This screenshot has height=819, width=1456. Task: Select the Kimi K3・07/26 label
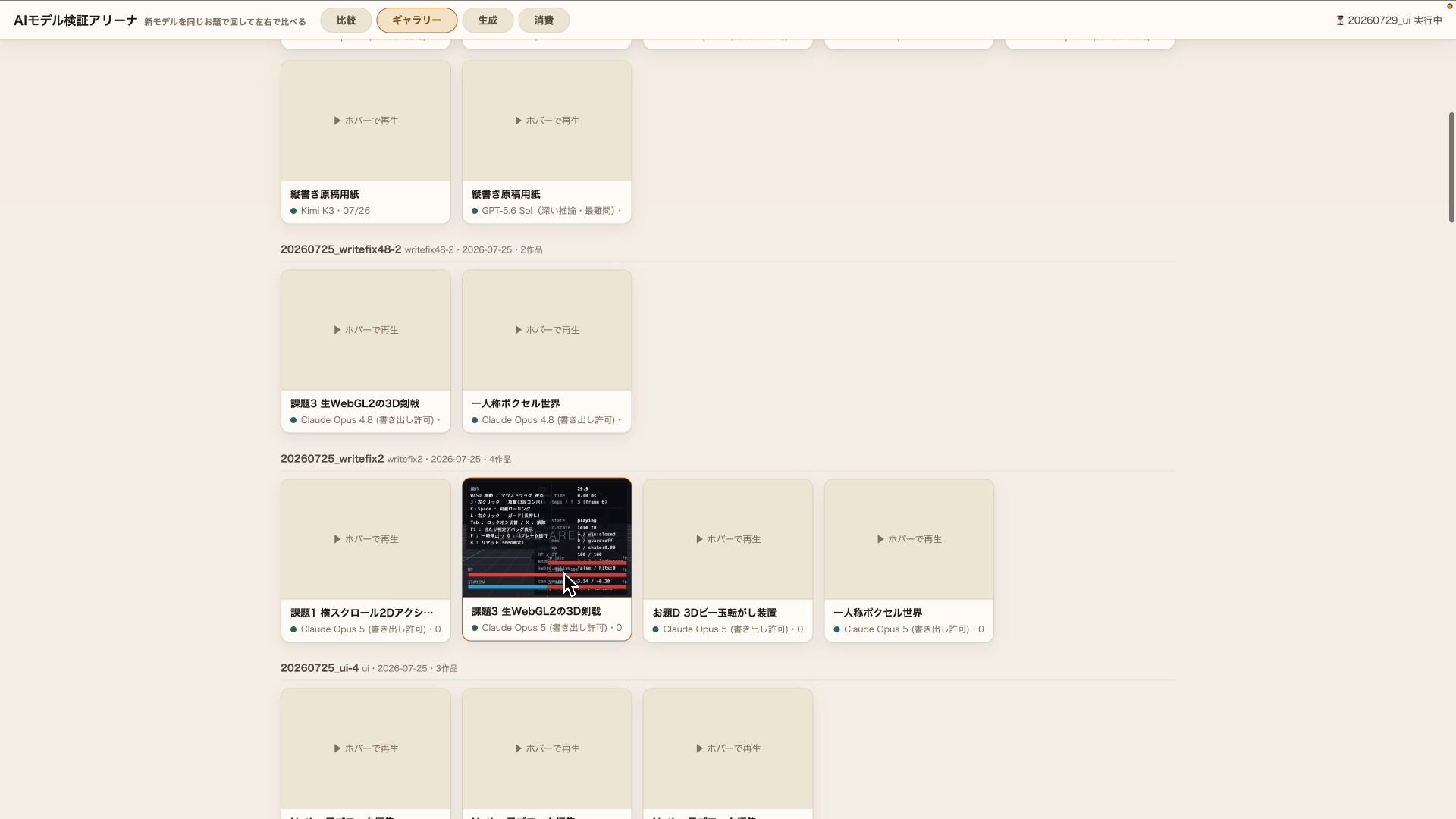point(335,211)
